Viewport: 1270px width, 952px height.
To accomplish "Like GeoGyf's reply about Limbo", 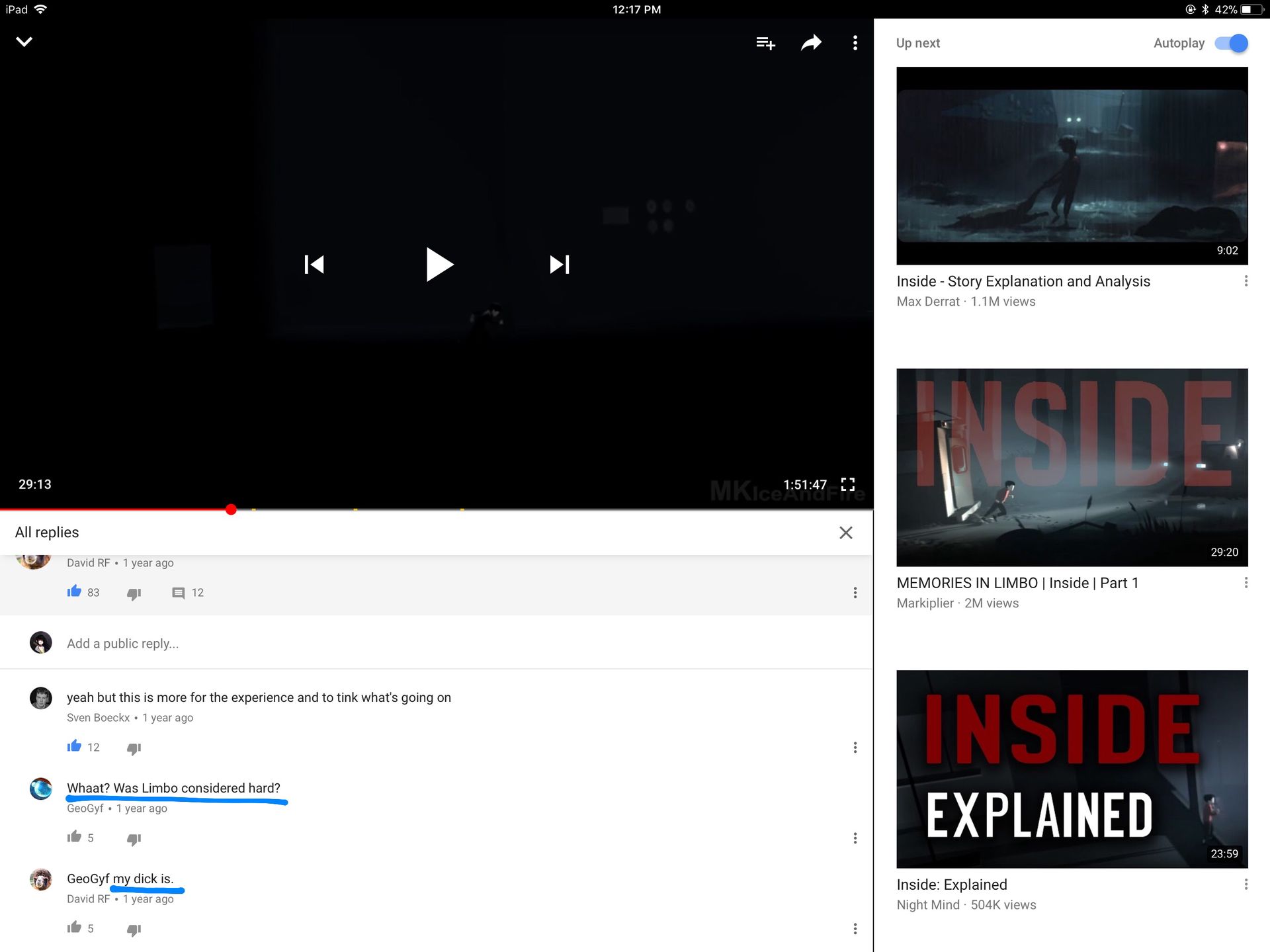I will pyautogui.click(x=74, y=837).
